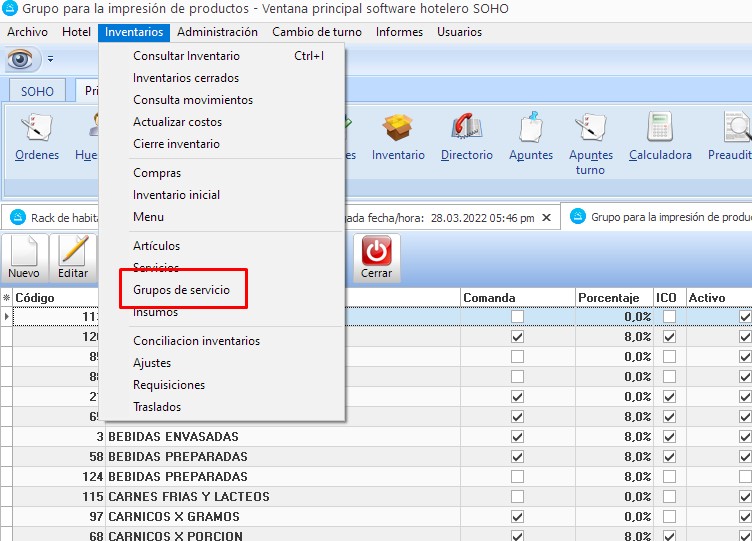This screenshot has width=752, height=541.
Task: Open the Administración menu
Action: 217,32
